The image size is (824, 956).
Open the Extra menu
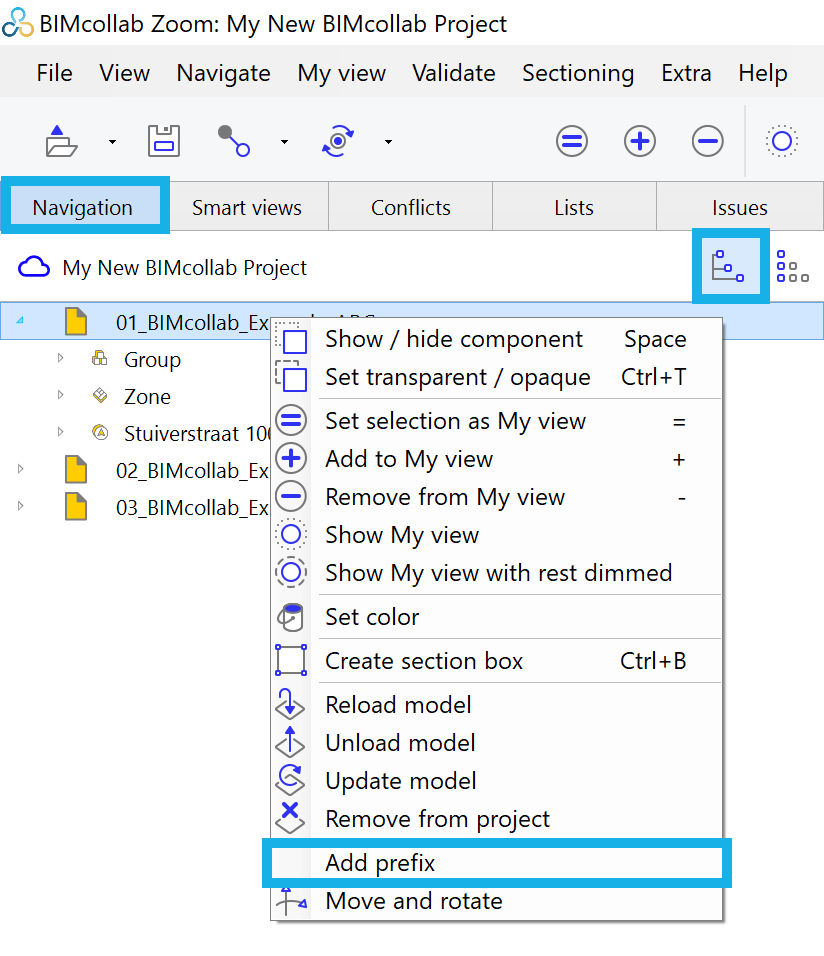point(686,73)
